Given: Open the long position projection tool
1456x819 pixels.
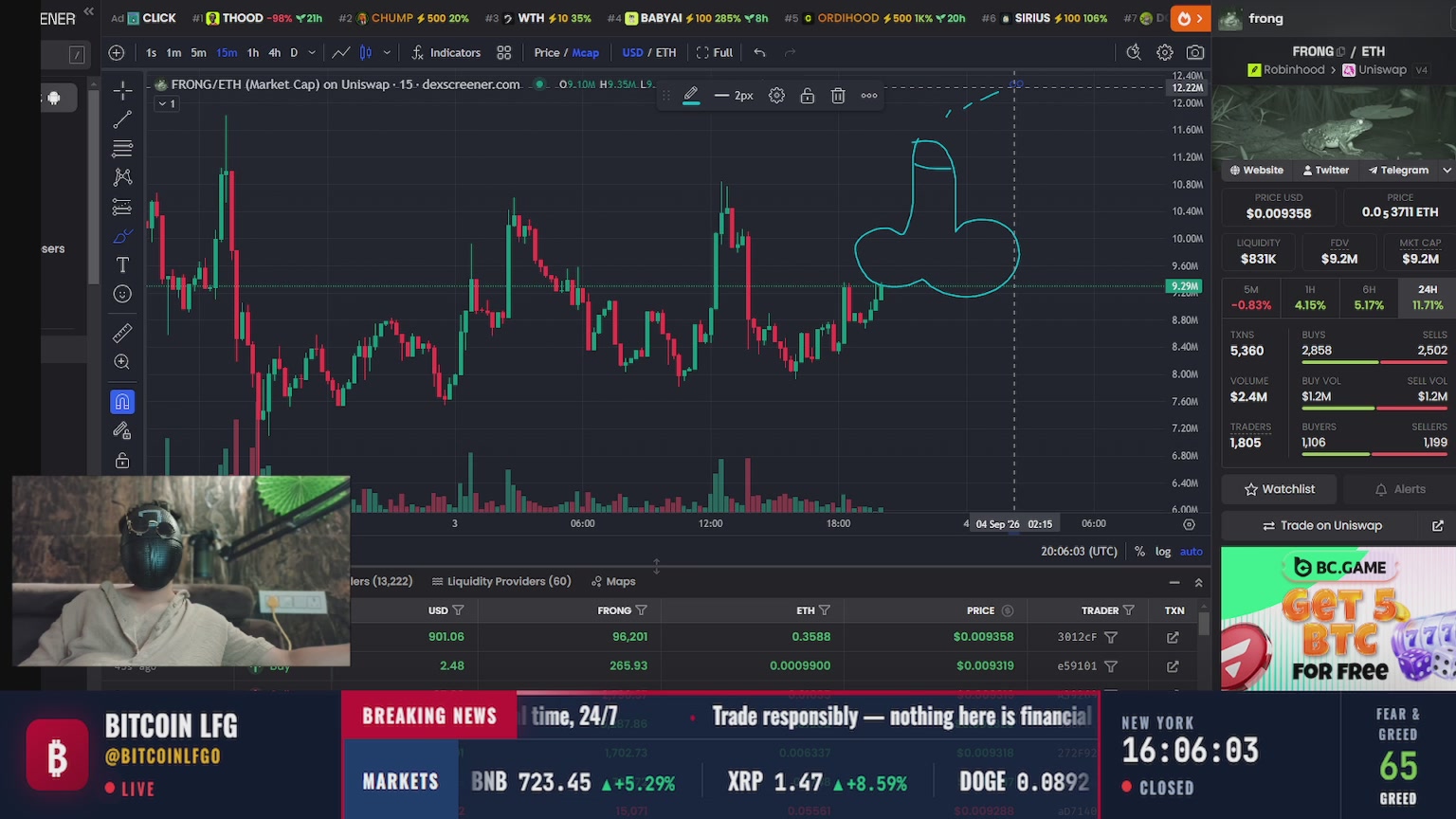Looking at the screenshot, I should 122,207.
